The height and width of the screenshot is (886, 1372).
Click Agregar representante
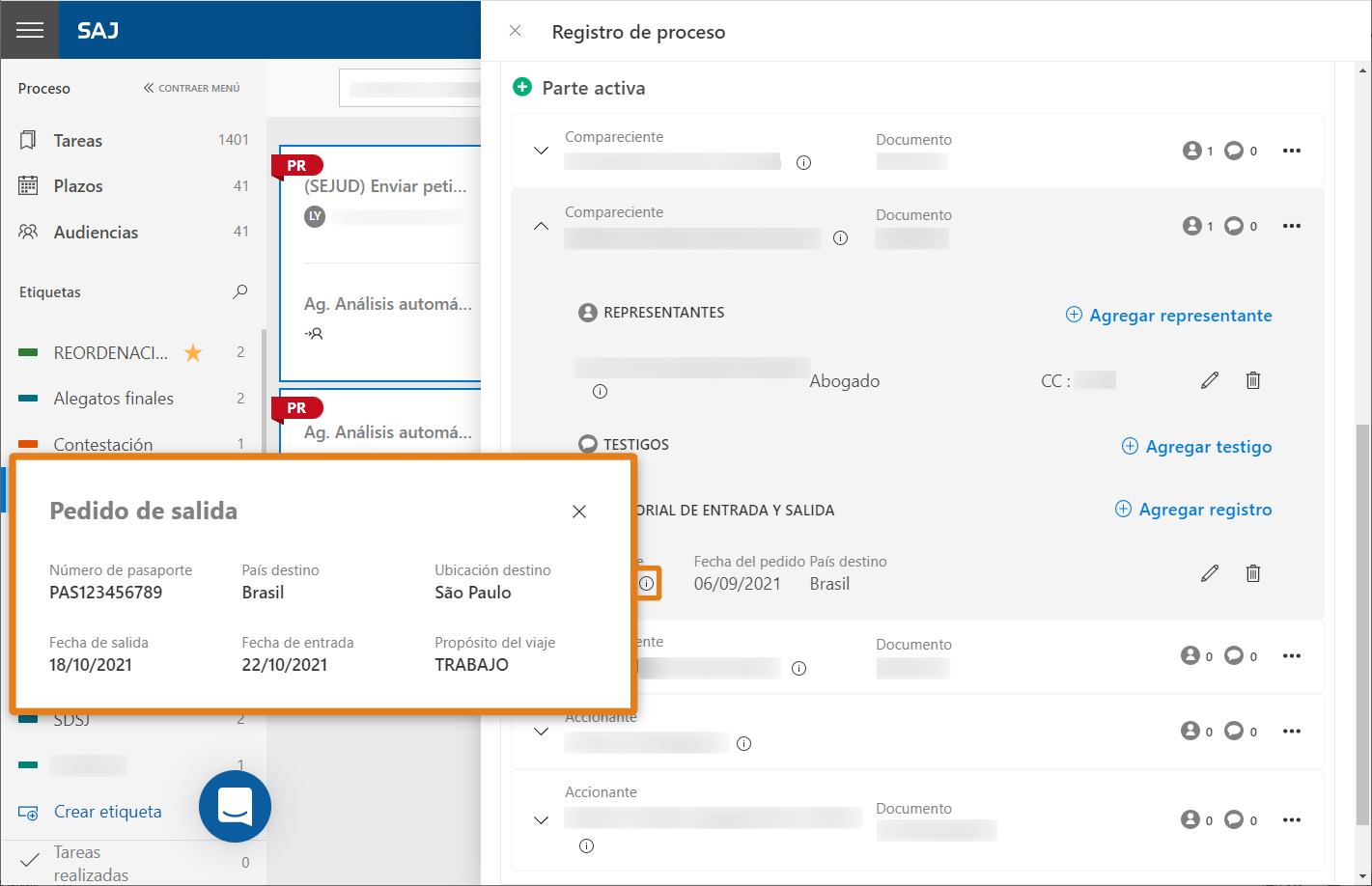click(x=1168, y=316)
